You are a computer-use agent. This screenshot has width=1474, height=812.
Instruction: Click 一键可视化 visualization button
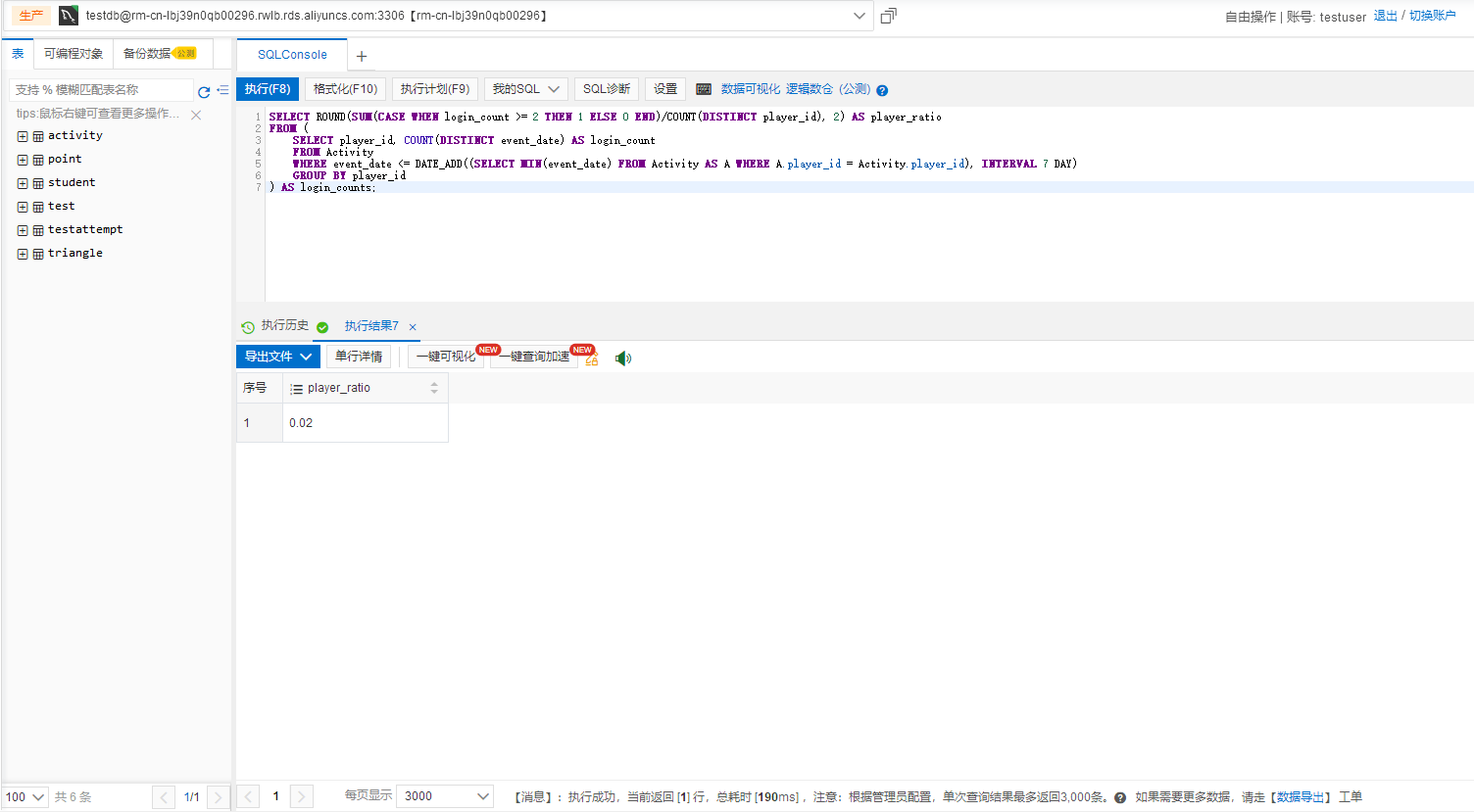[446, 357]
